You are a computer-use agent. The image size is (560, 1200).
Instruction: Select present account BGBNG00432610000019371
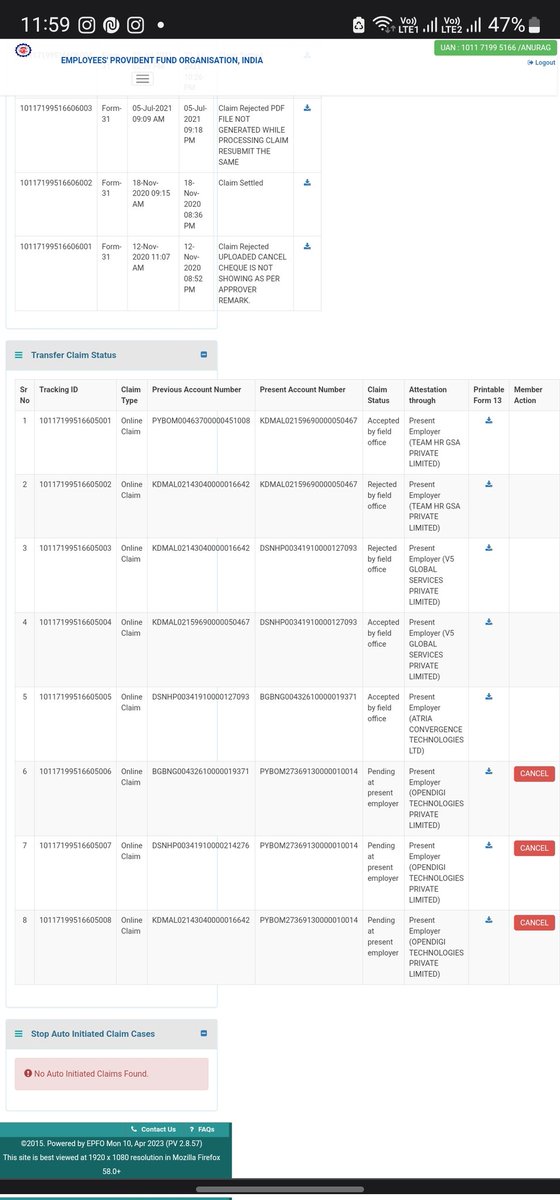click(x=308, y=697)
